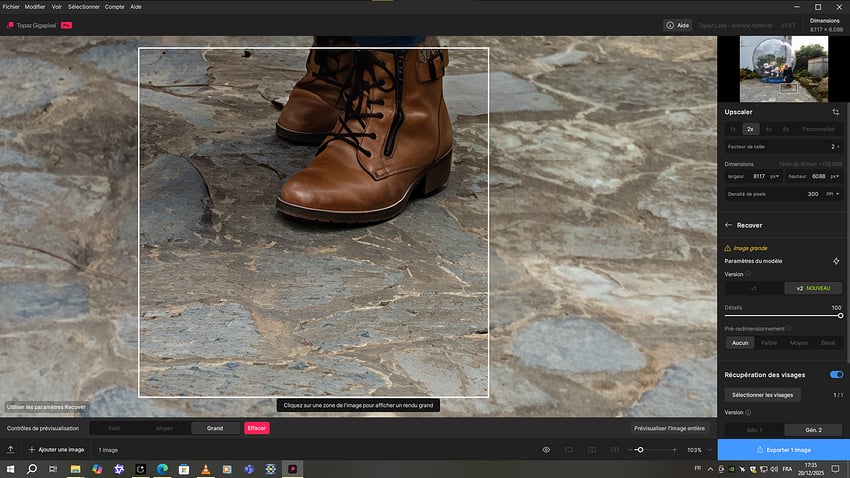Expand the zoom percentage dropdown
This screenshot has width=850, height=478.
(x=706, y=450)
